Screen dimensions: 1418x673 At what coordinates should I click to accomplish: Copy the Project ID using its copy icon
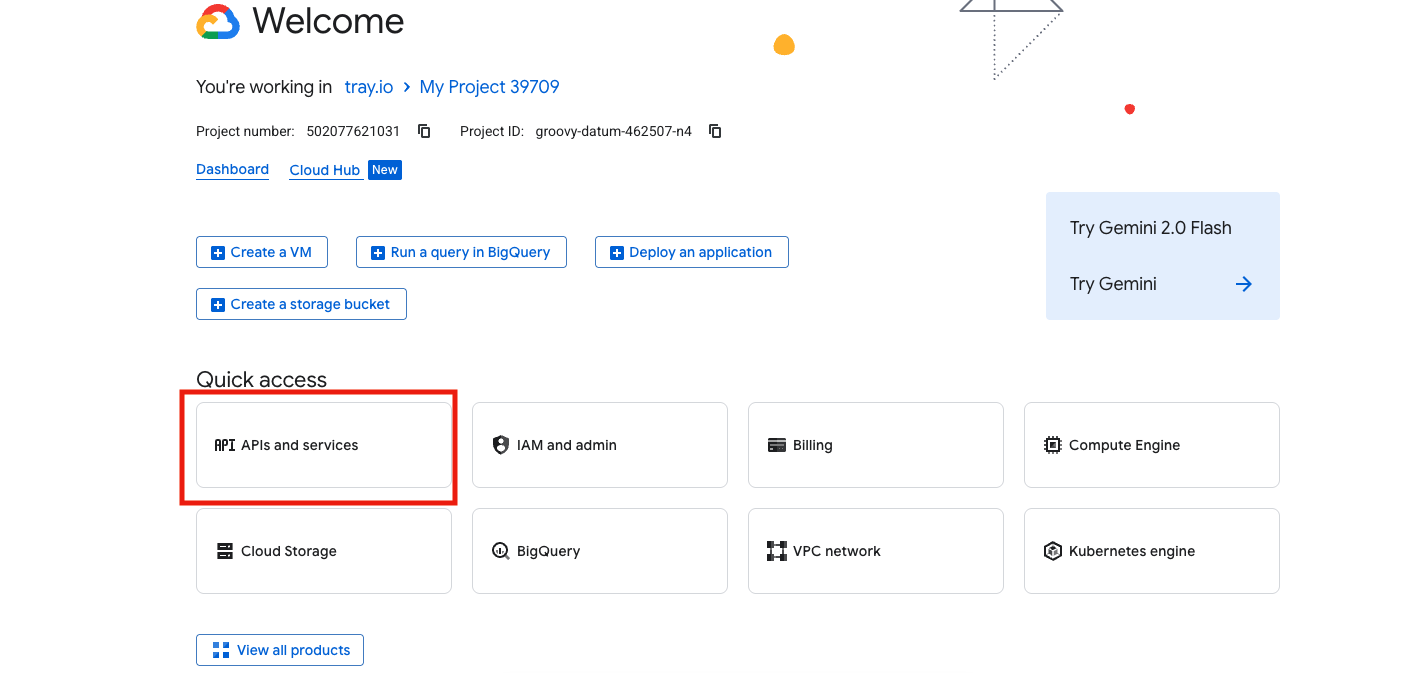tap(714, 130)
